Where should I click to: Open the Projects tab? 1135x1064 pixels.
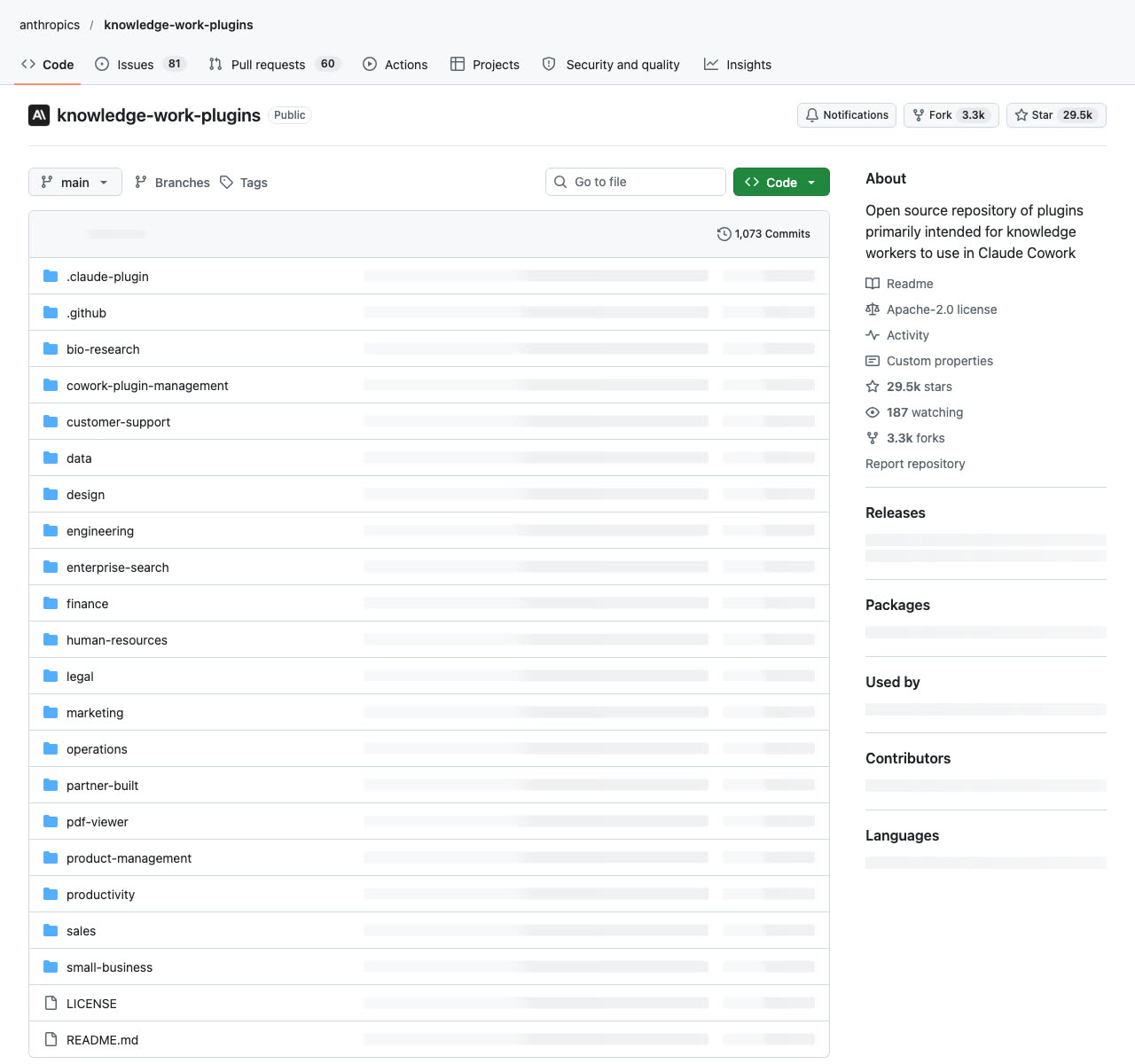pyautogui.click(x=485, y=64)
